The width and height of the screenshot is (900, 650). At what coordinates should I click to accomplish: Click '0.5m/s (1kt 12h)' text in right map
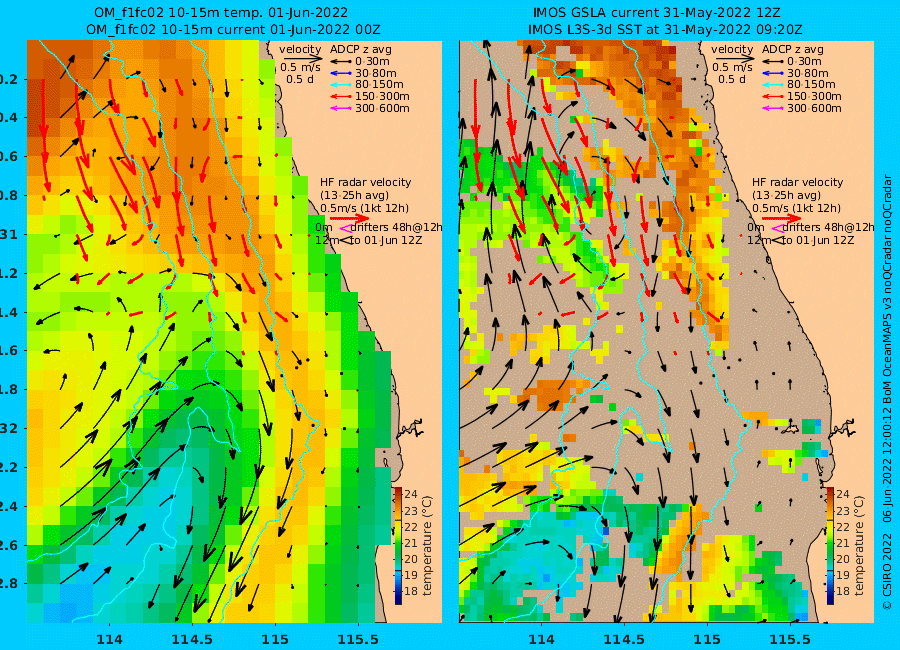click(x=797, y=208)
